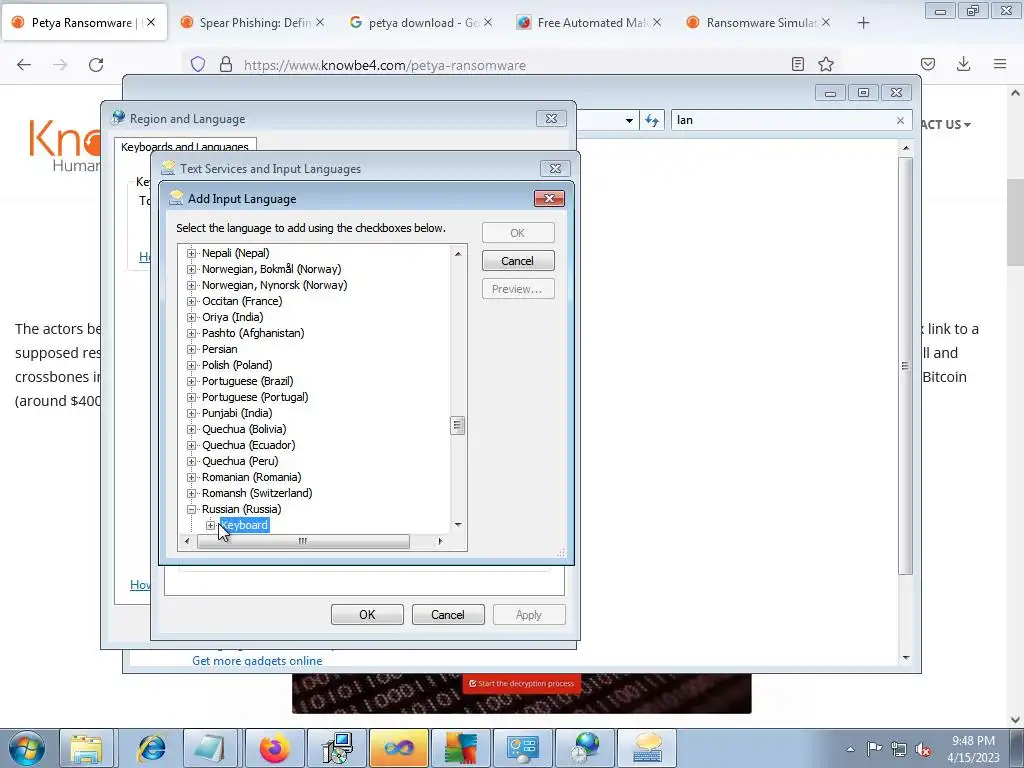Click the language list vertical scrollbar thumb
Image resolution: width=1024 pixels, height=768 pixels.
(x=457, y=425)
